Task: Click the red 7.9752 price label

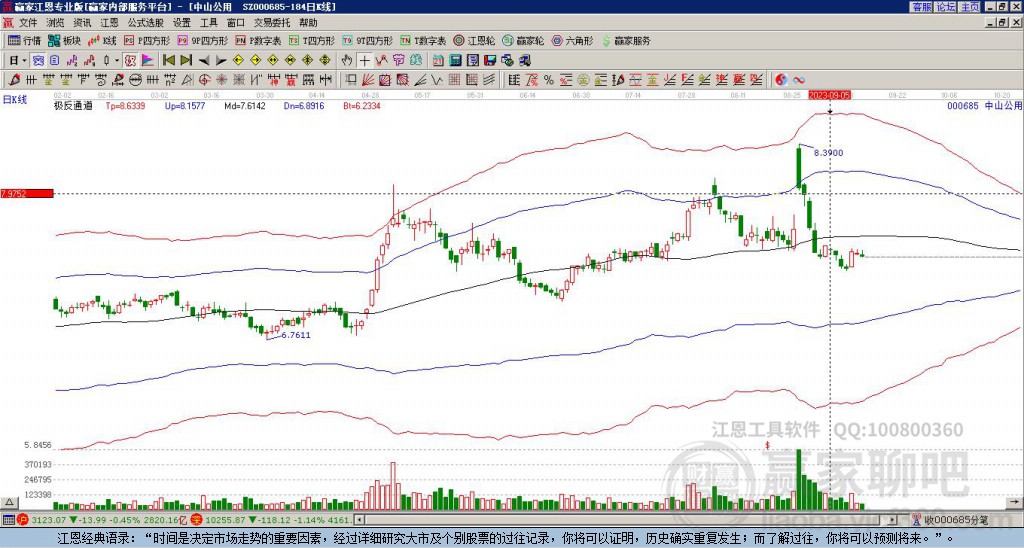Action: point(26,193)
